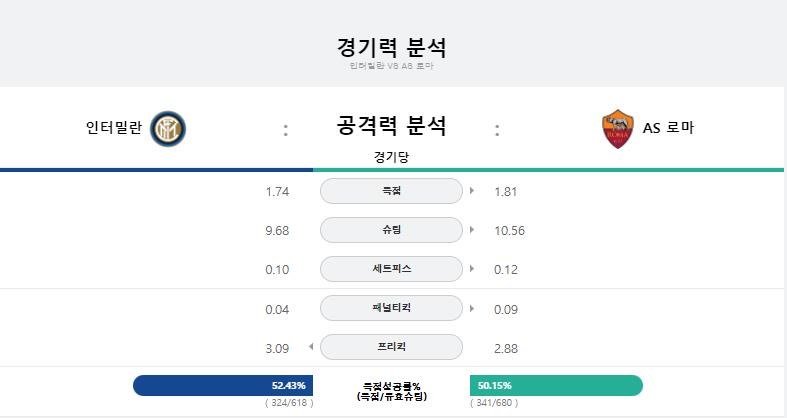Click the AS 로마 team name
The image size is (787, 418).
point(668,128)
